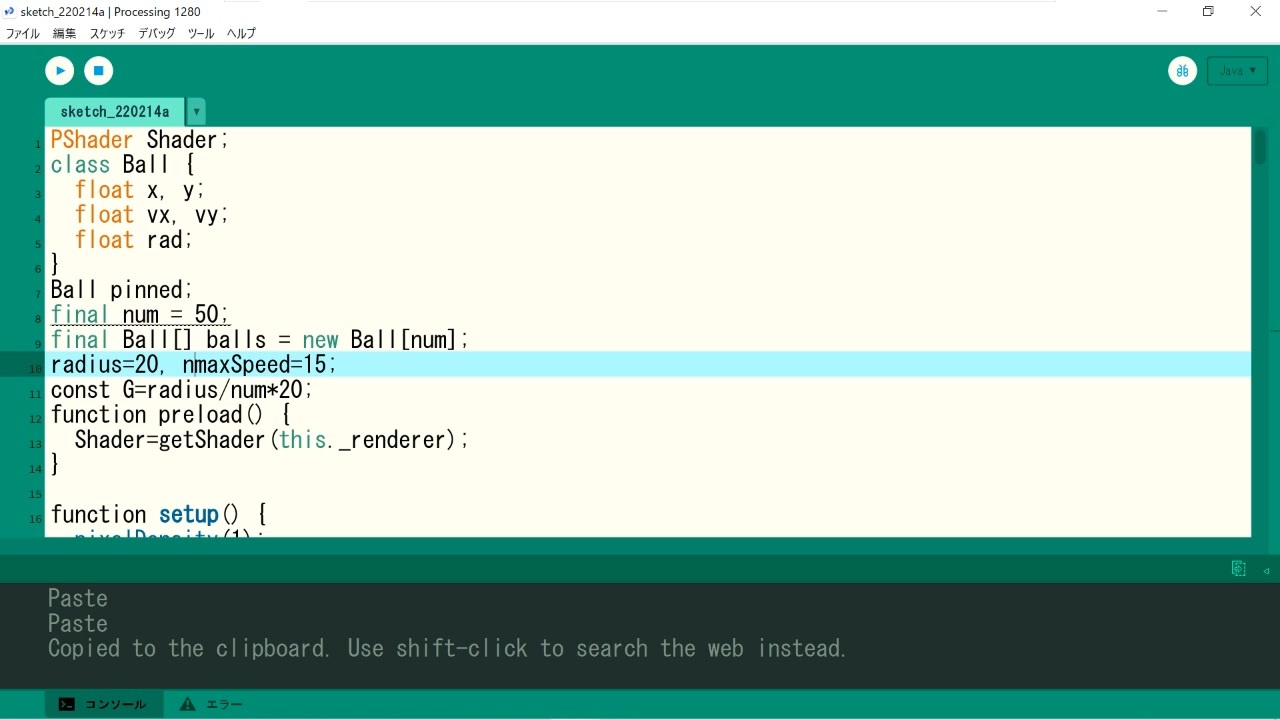Click the copy-to-clipboard icon in status bar
The image size is (1280, 720).
pos(1238,569)
